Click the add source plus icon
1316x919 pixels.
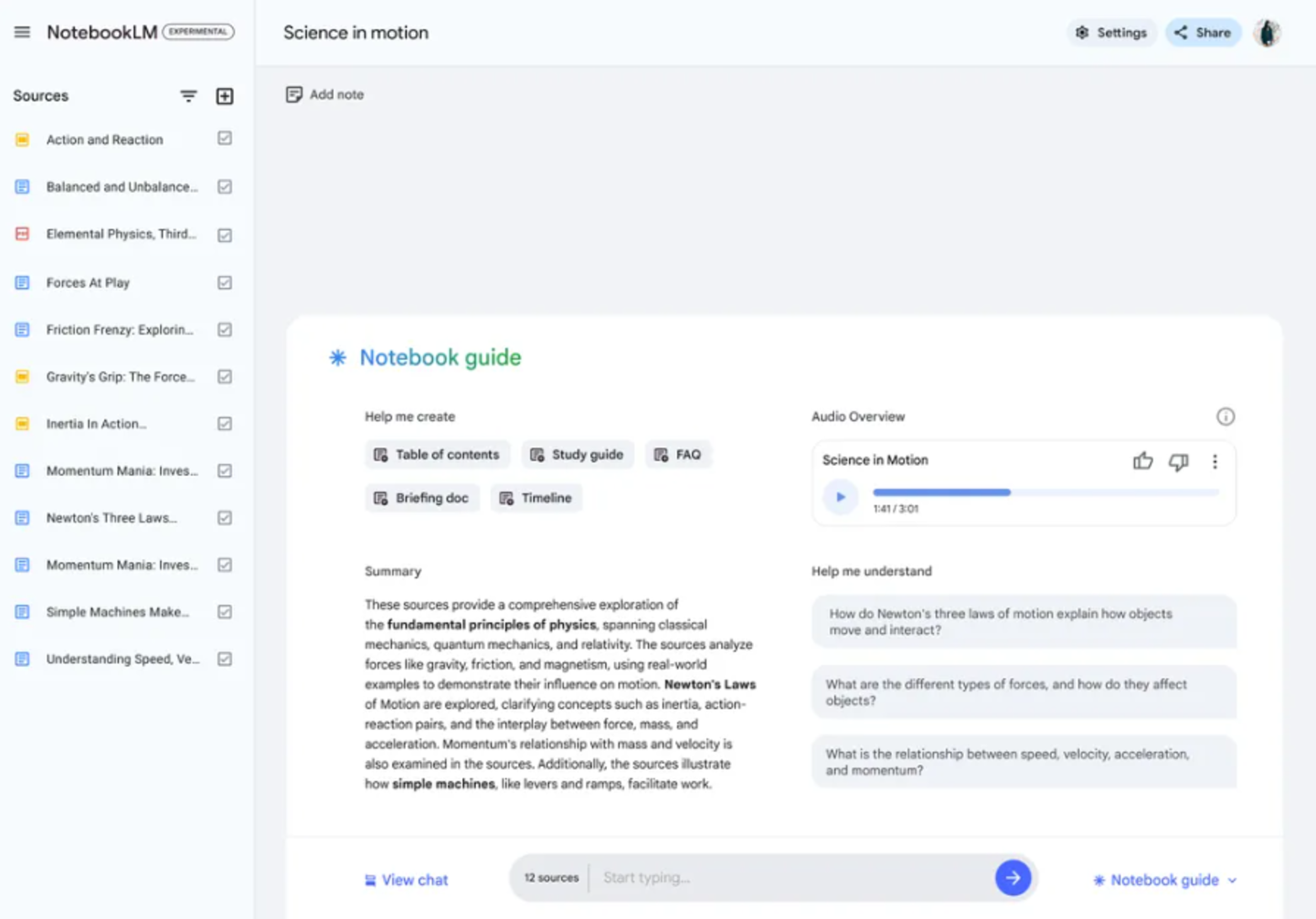pos(224,96)
